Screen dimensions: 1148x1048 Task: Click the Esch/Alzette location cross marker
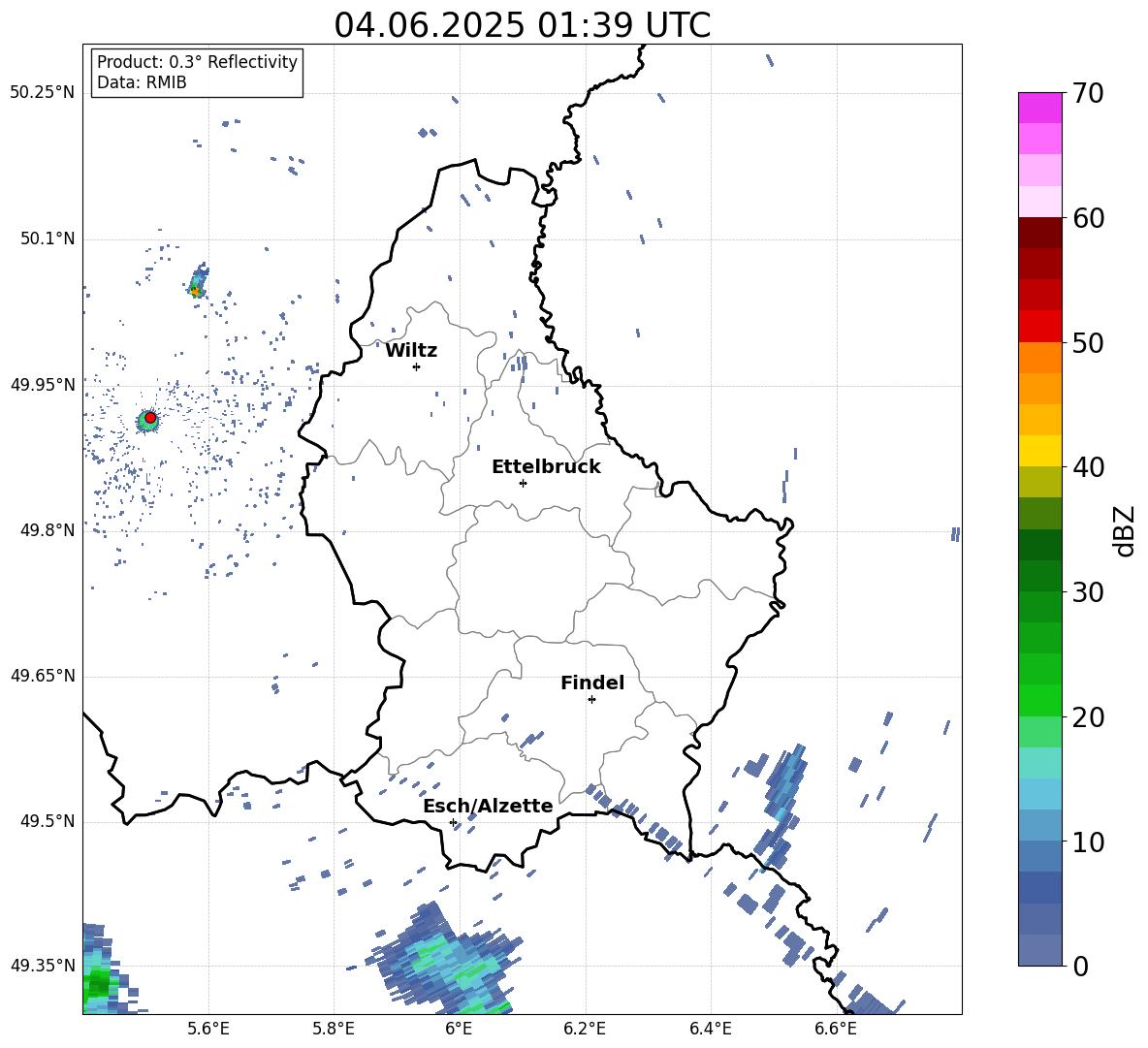point(453,822)
